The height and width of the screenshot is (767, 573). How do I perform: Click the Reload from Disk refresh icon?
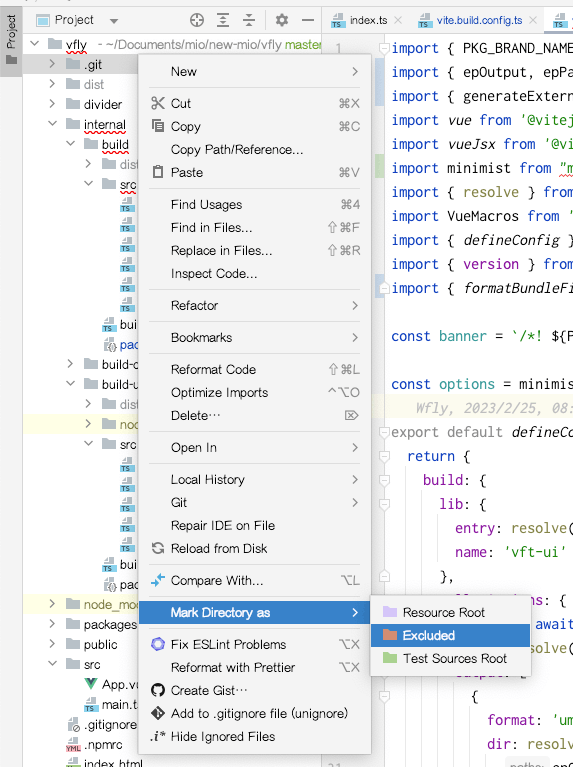pyautogui.click(x=158, y=548)
